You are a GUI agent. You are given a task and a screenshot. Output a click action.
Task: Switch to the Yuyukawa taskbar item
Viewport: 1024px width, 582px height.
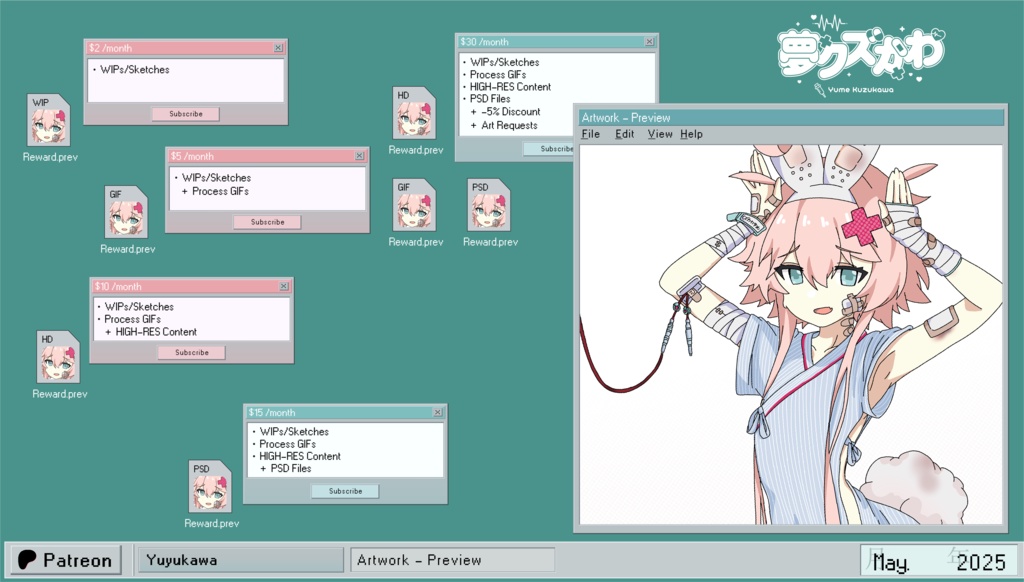[x=240, y=560]
